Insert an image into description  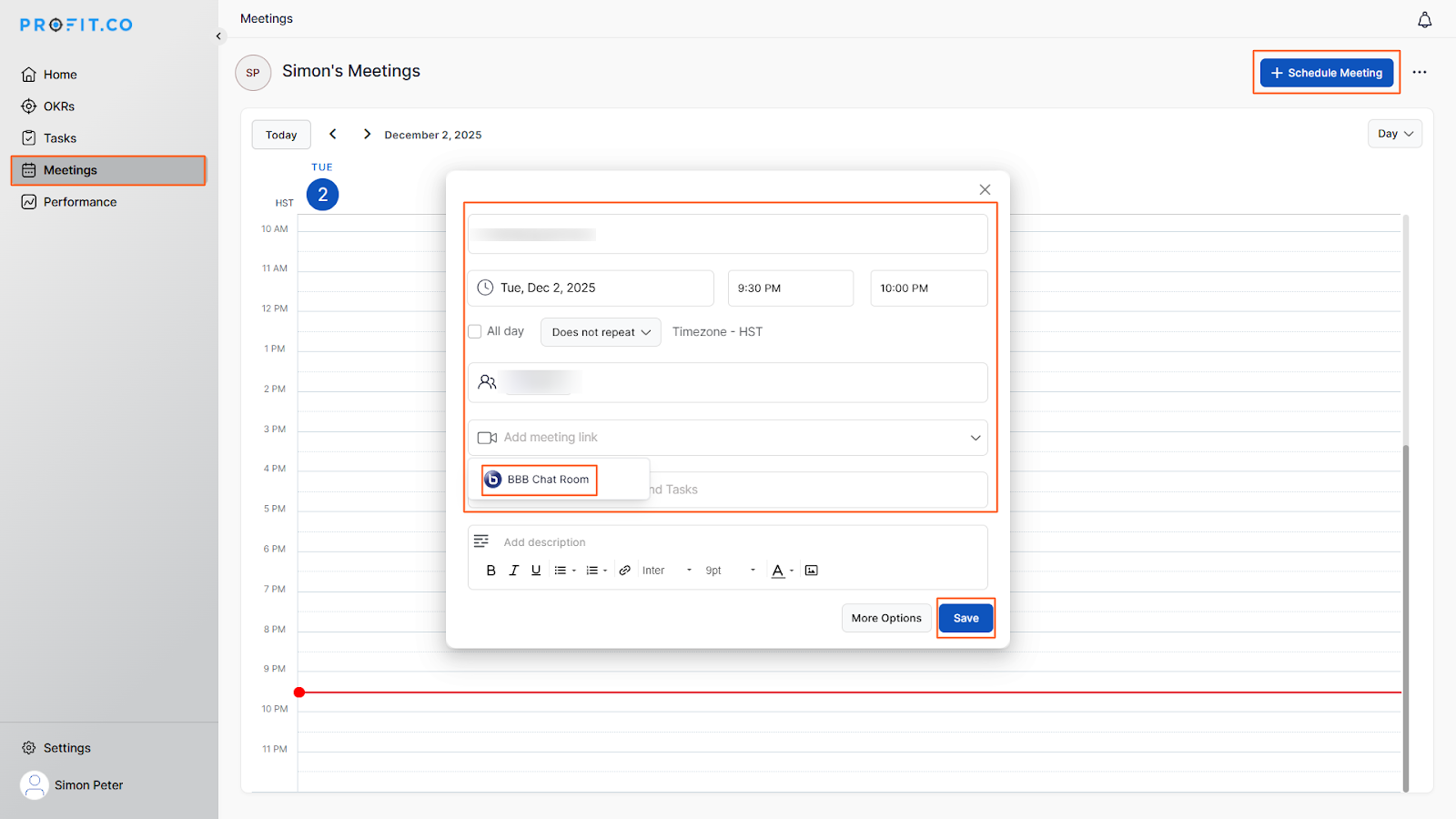(x=812, y=571)
